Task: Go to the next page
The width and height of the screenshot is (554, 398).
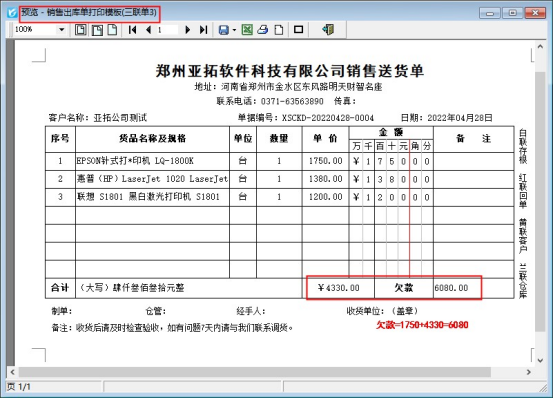Action: click(188, 30)
